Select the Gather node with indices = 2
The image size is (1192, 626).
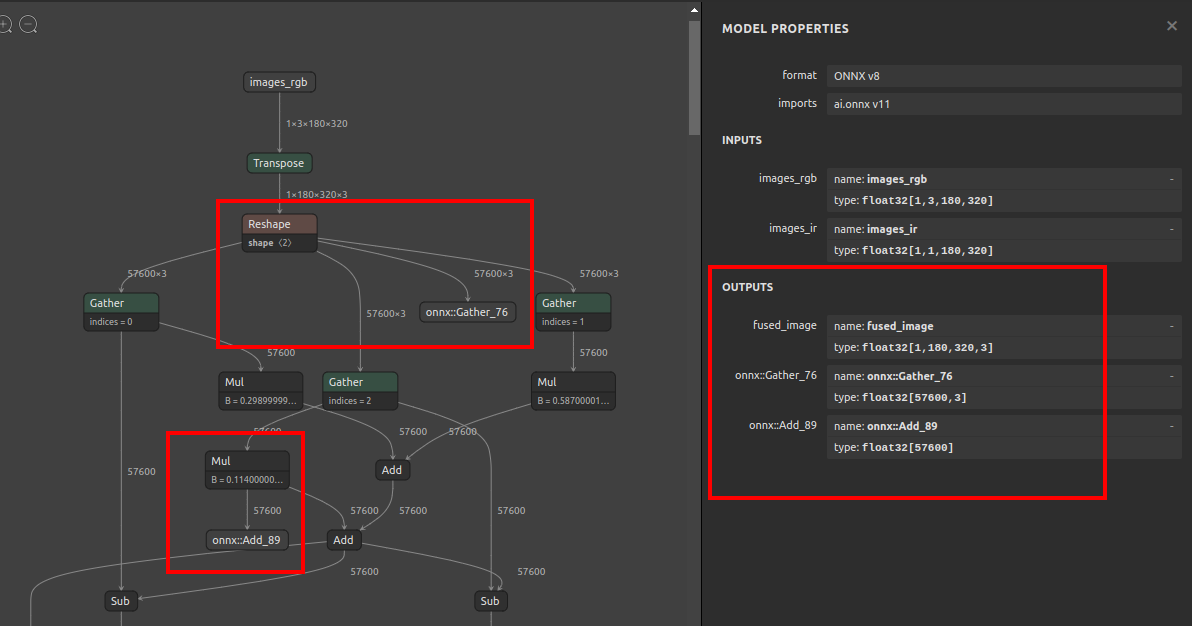[360, 391]
